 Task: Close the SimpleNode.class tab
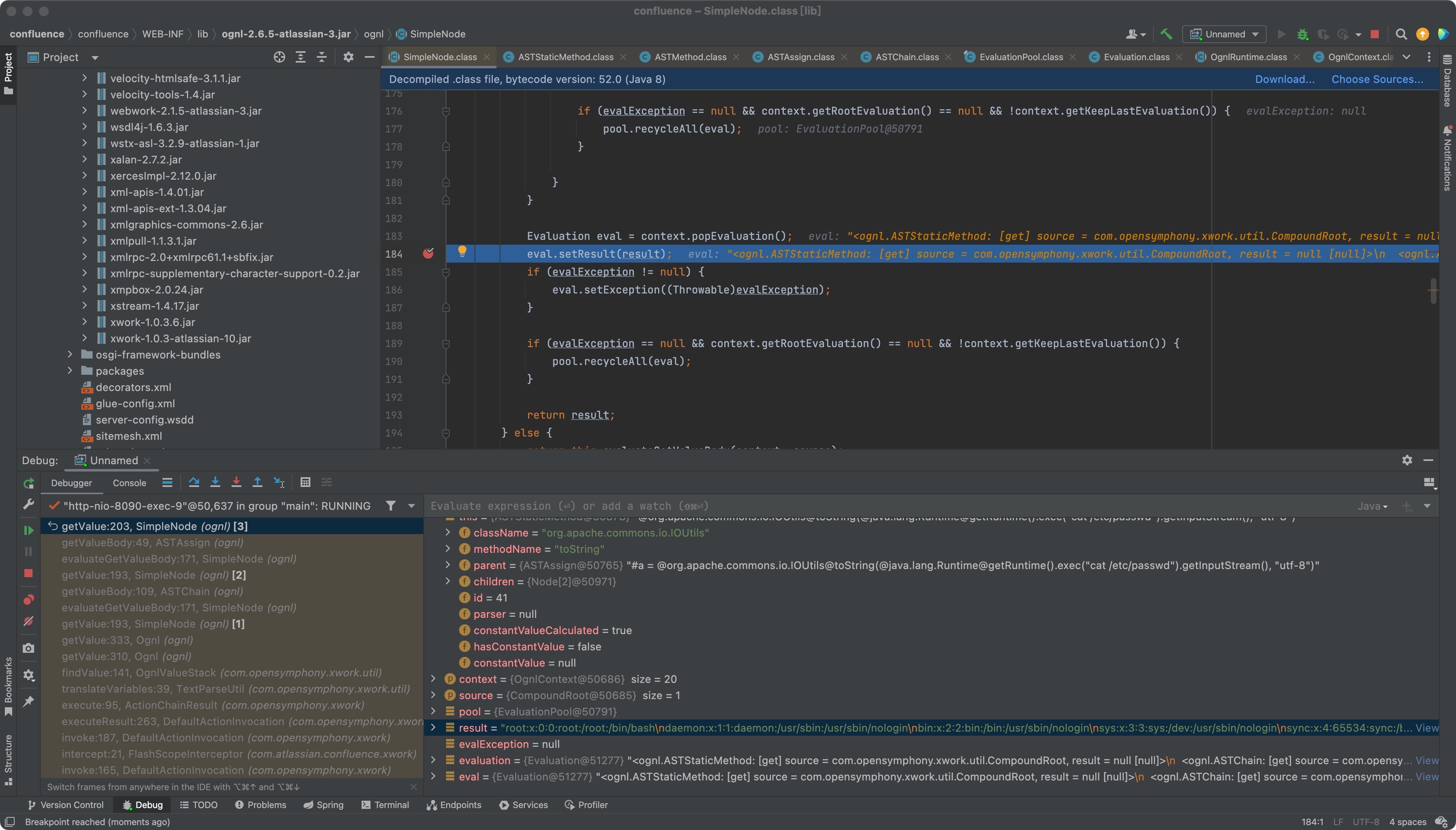point(486,57)
